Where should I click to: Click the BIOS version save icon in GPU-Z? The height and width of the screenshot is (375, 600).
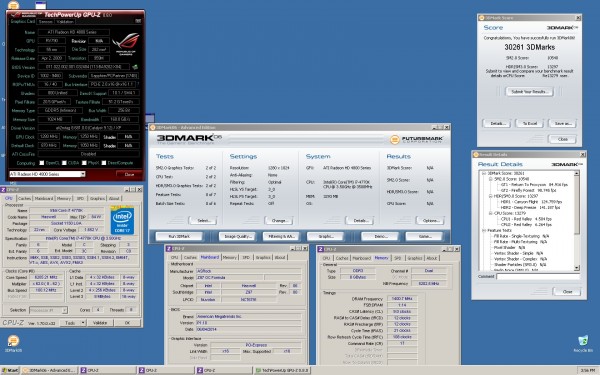[135, 67]
